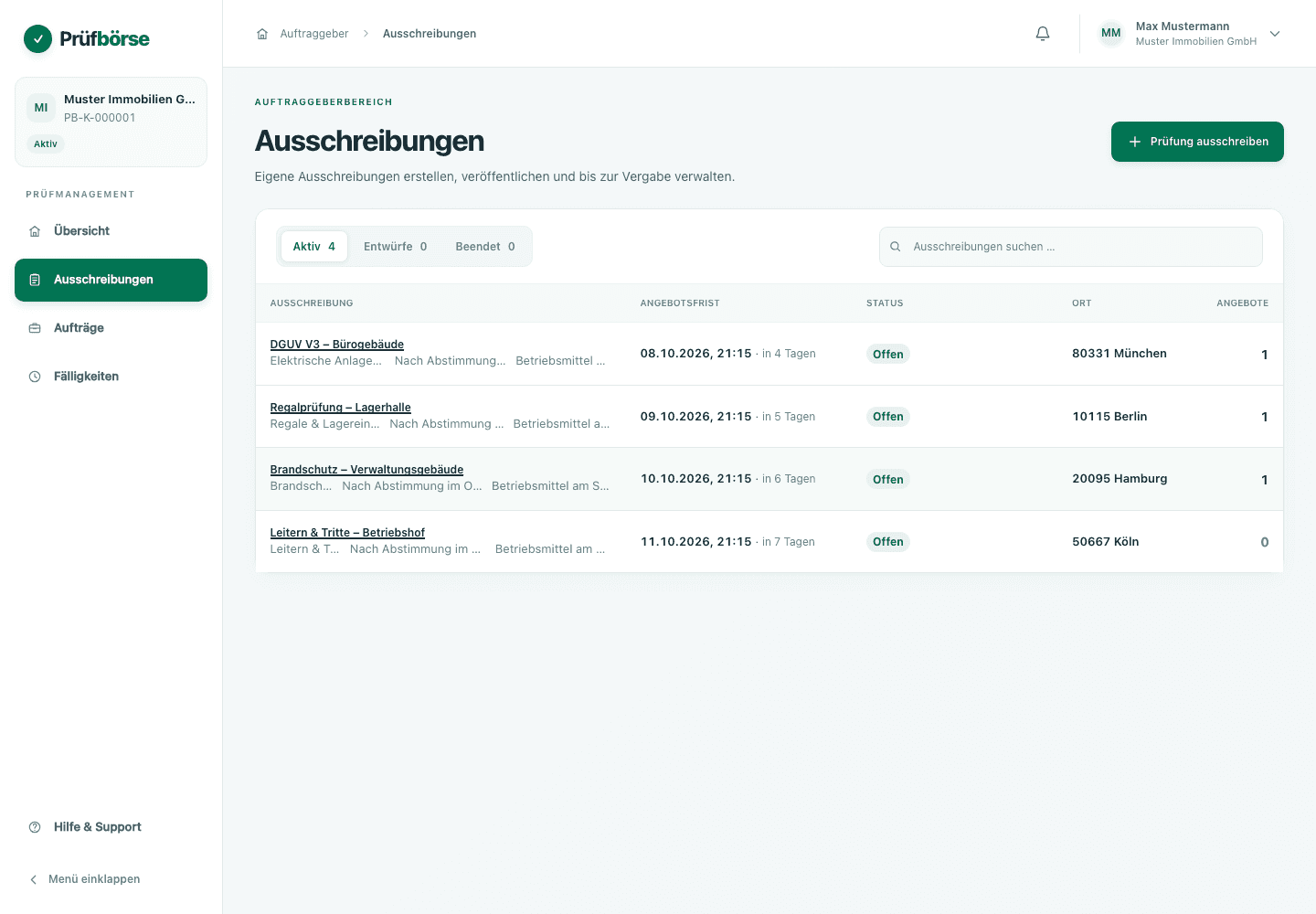Click the Übersicht house icon in sidebar
Screen dimensions: 1316x914
tap(35, 231)
